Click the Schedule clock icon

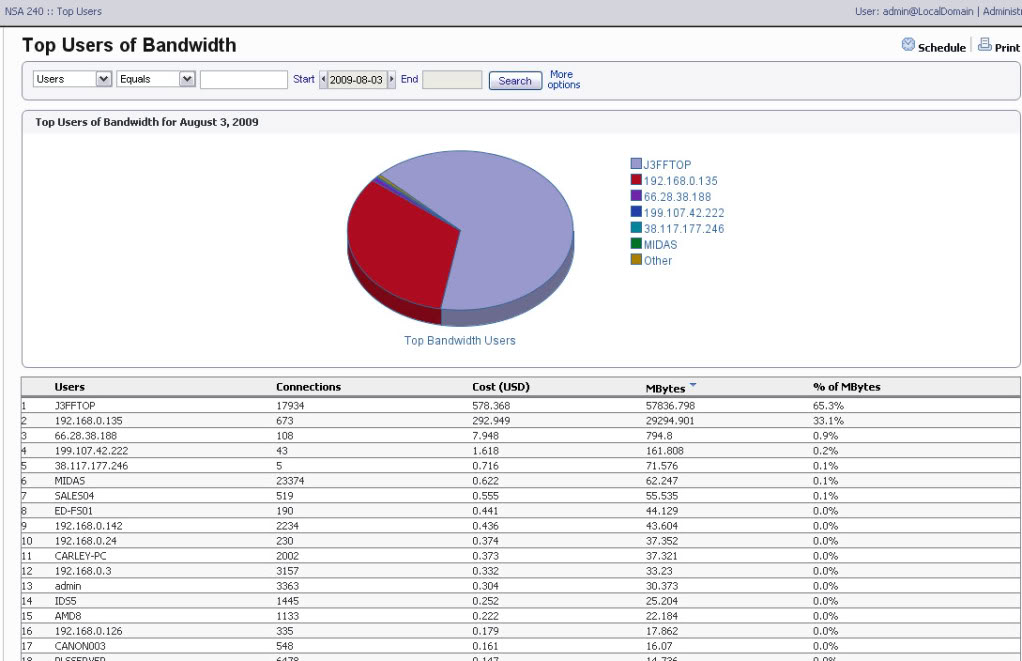point(909,45)
